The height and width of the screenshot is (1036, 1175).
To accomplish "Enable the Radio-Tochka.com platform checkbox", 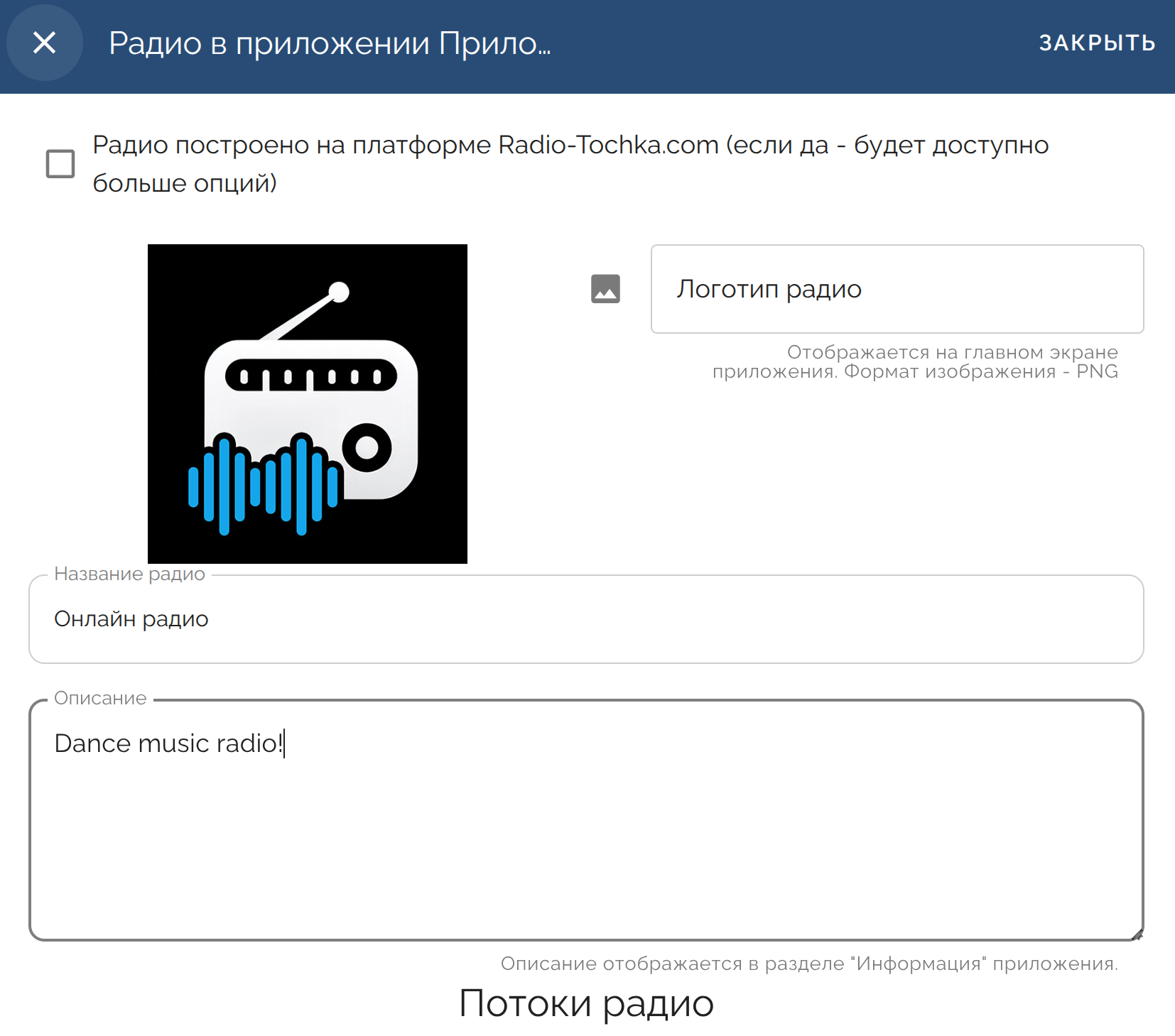I will click(60, 163).
